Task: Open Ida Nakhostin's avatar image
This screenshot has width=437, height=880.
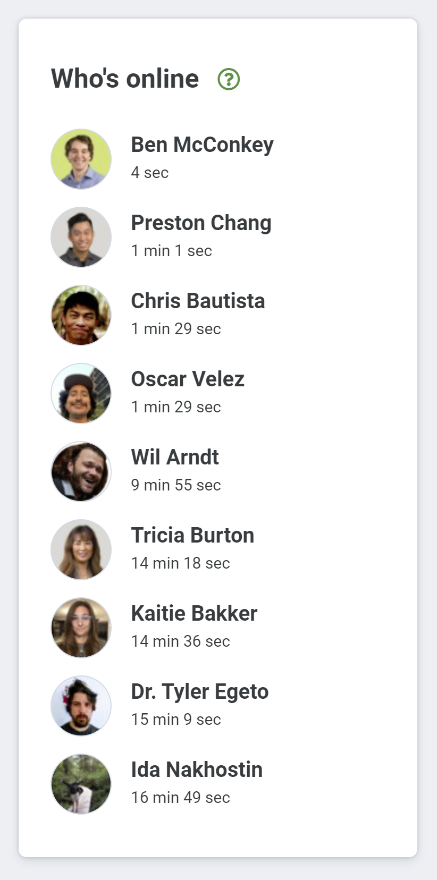Action: click(81, 783)
